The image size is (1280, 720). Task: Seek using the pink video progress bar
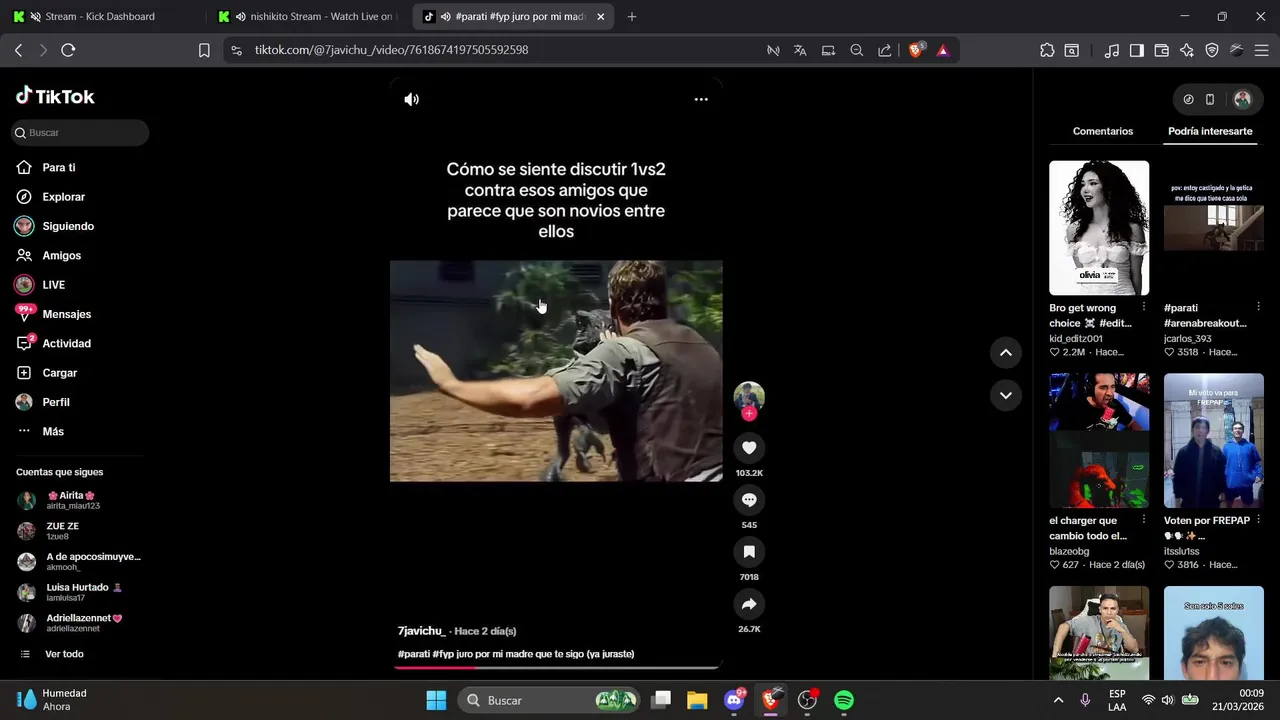coord(556,667)
